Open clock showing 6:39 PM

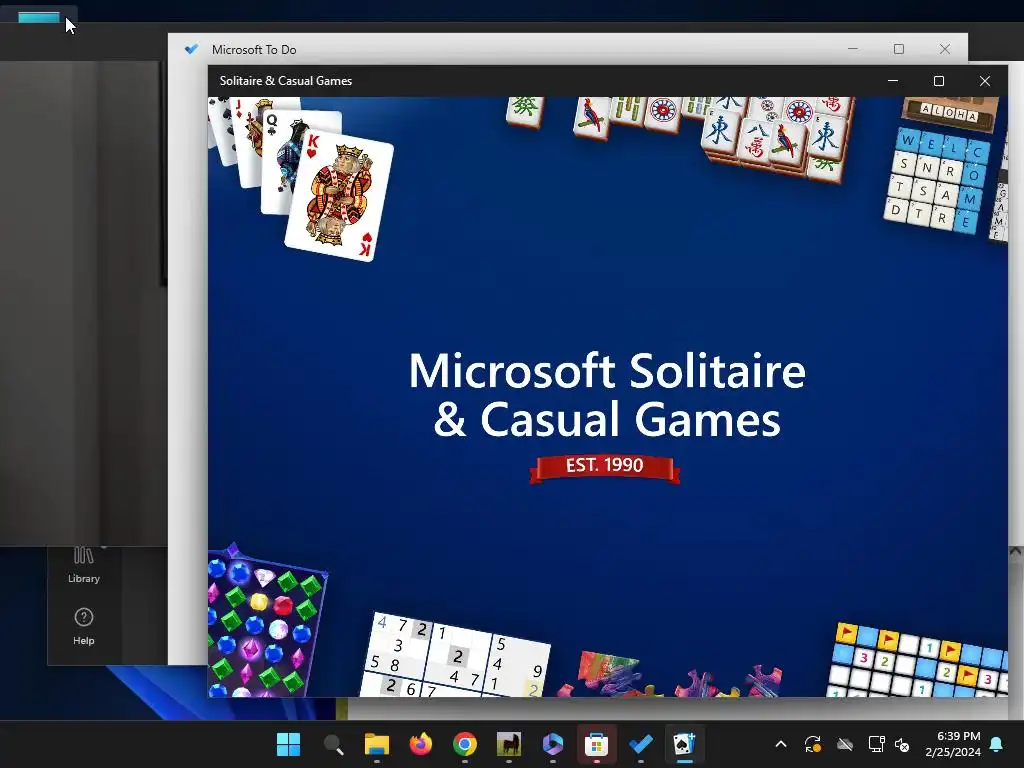point(953,744)
